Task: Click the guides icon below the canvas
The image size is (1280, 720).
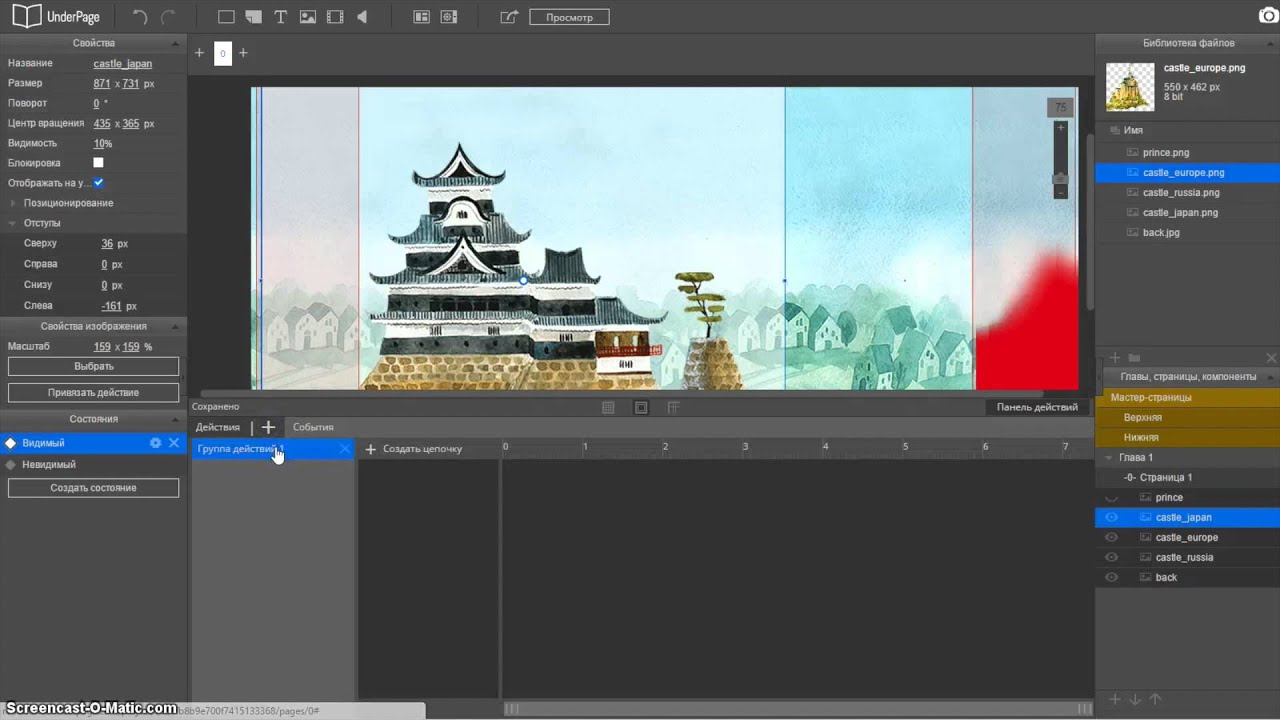Action: [x=674, y=407]
